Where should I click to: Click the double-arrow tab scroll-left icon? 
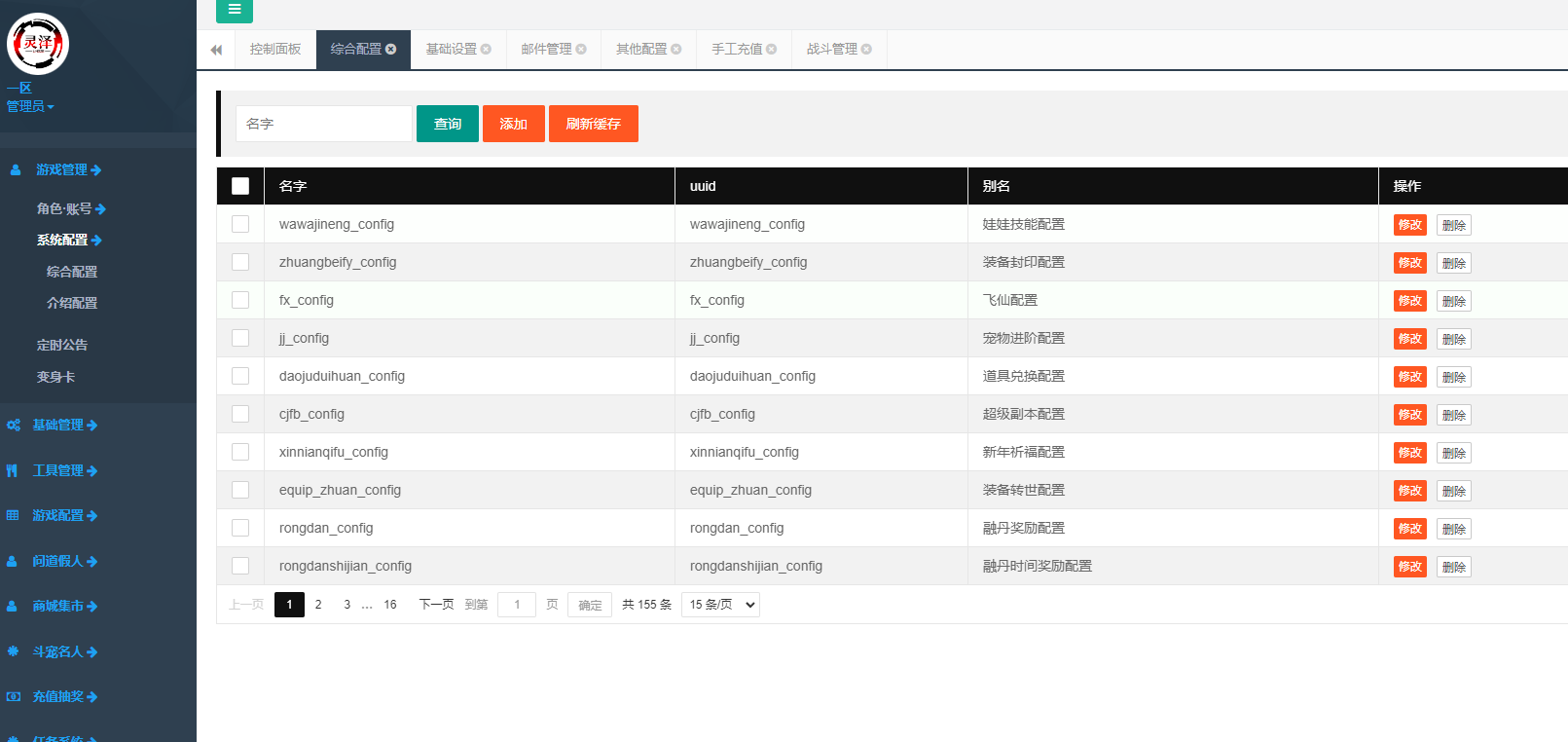click(x=216, y=50)
